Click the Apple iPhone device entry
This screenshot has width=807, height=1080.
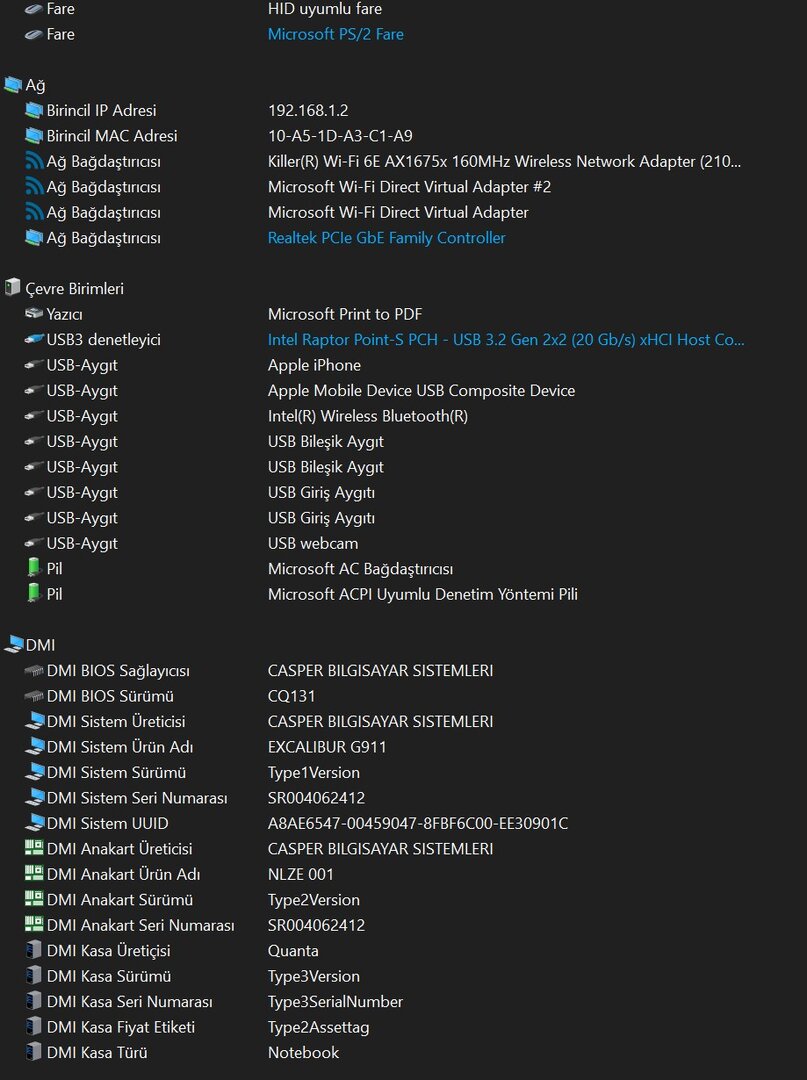point(314,365)
